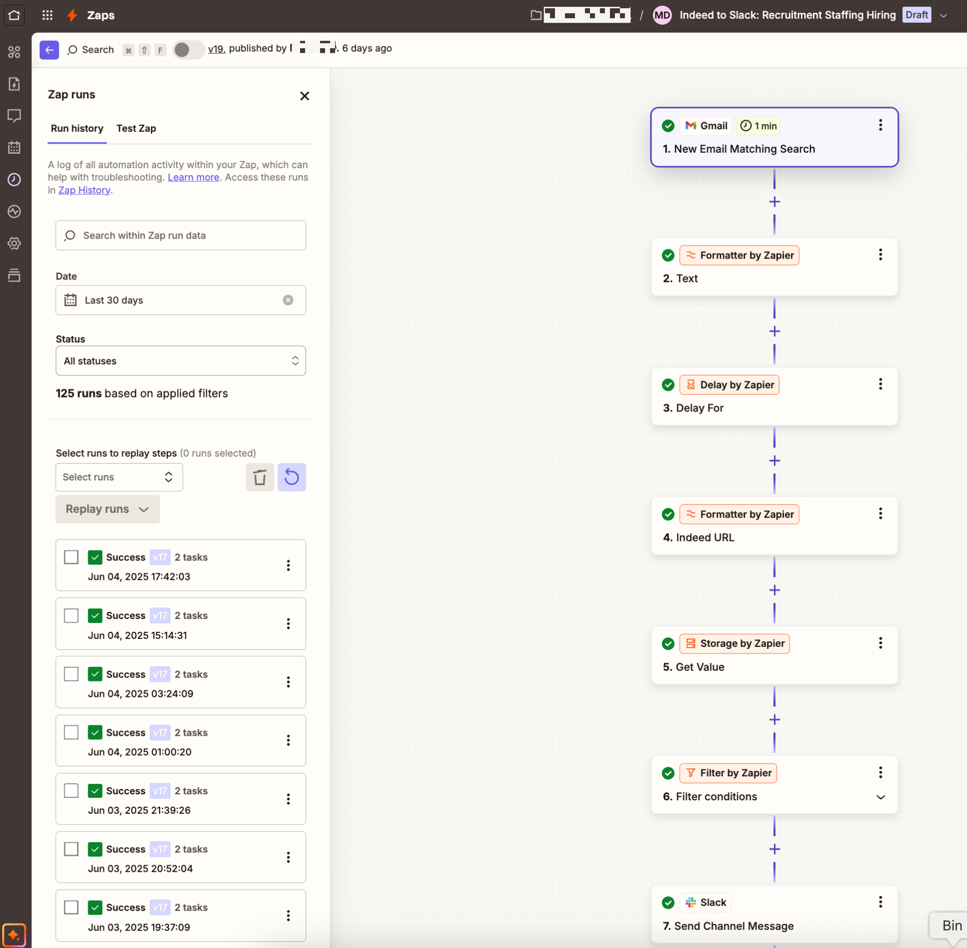Check the Jun 04, 2025 01:00:20 run
This screenshot has width=967, height=948.
point(72,732)
